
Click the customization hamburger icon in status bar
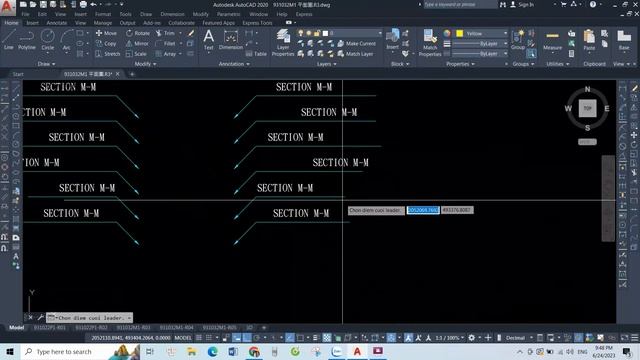tap(635, 338)
